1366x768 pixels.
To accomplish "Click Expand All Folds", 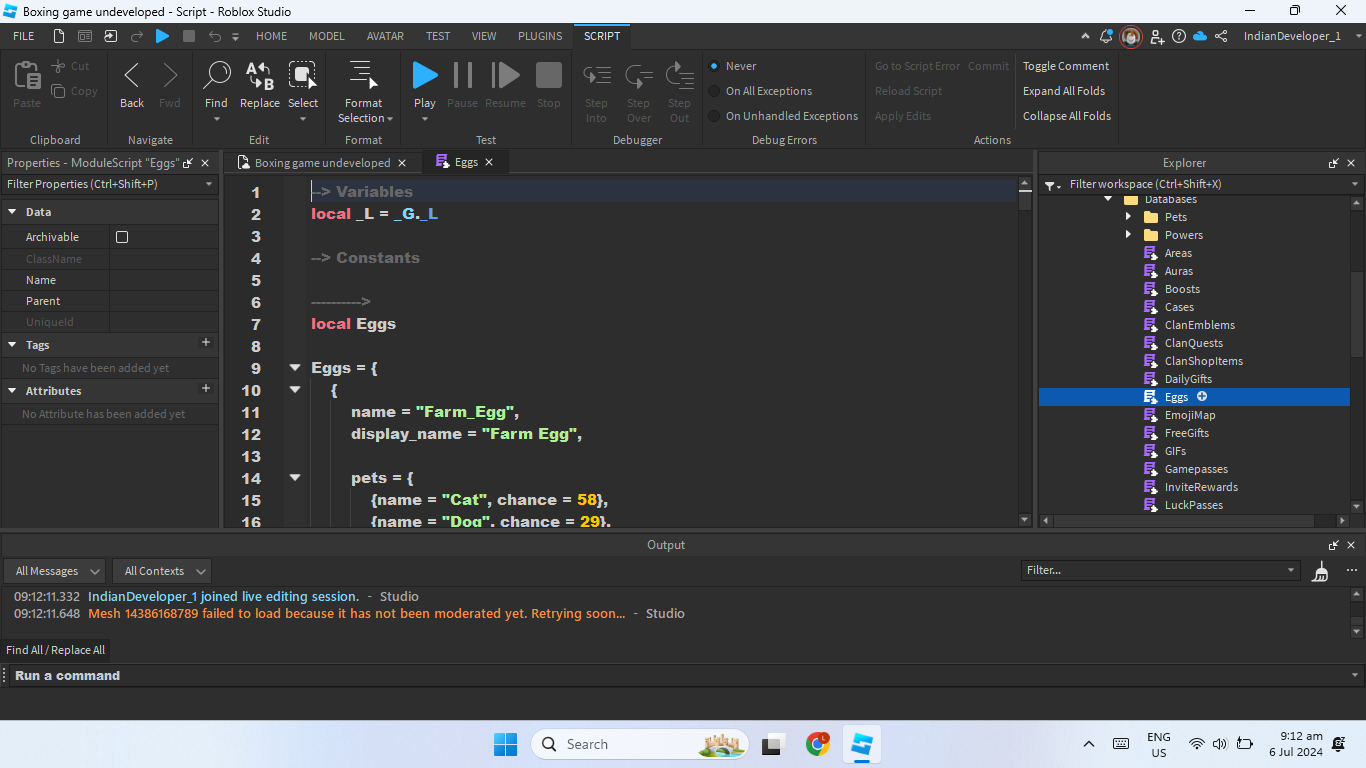I will [1064, 91].
